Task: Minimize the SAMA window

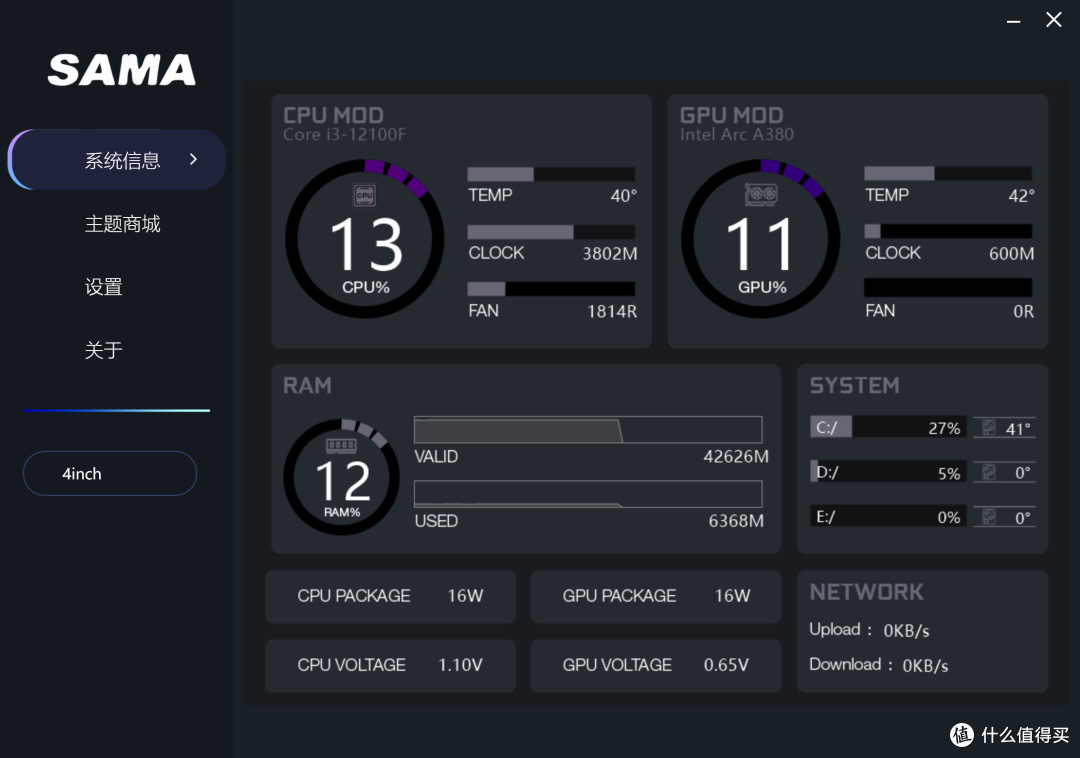Action: (x=1013, y=21)
